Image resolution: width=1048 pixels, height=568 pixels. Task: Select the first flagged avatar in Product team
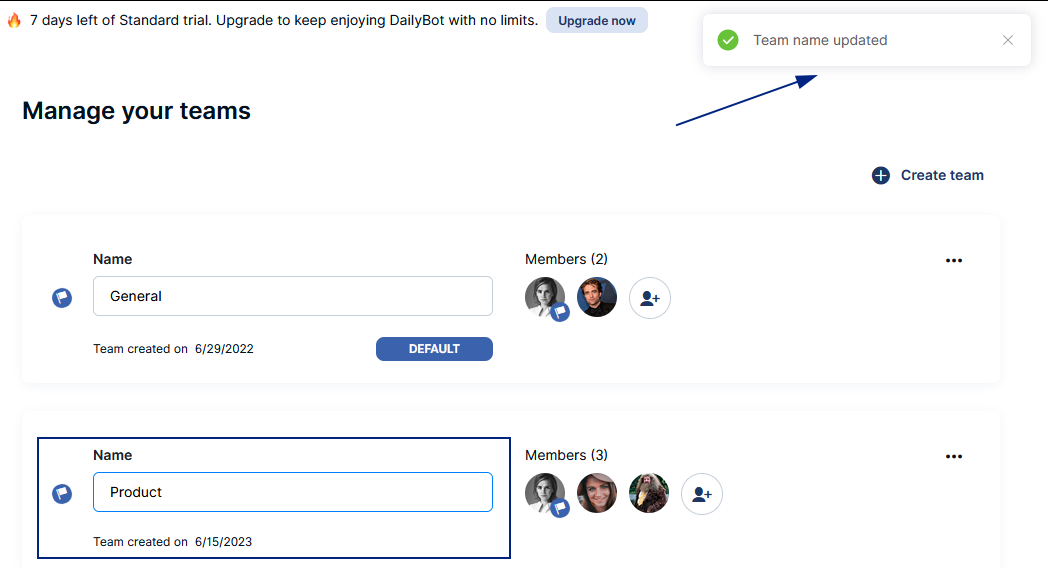point(545,493)
